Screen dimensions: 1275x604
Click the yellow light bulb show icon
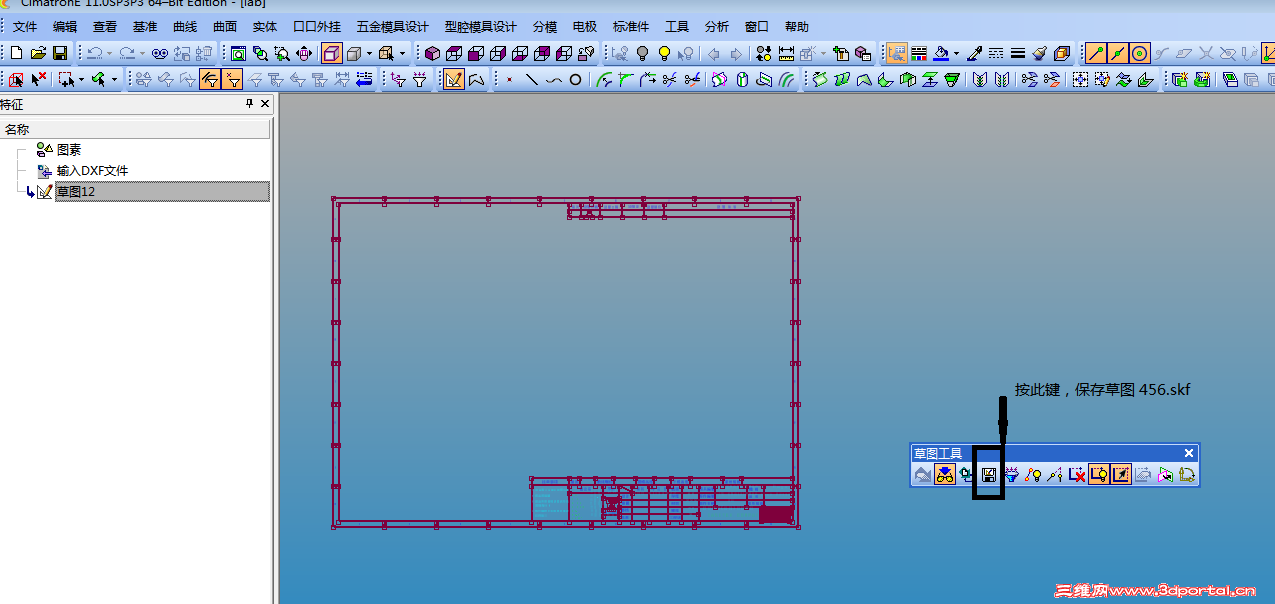pyautogui.click(x=663, y=53)
